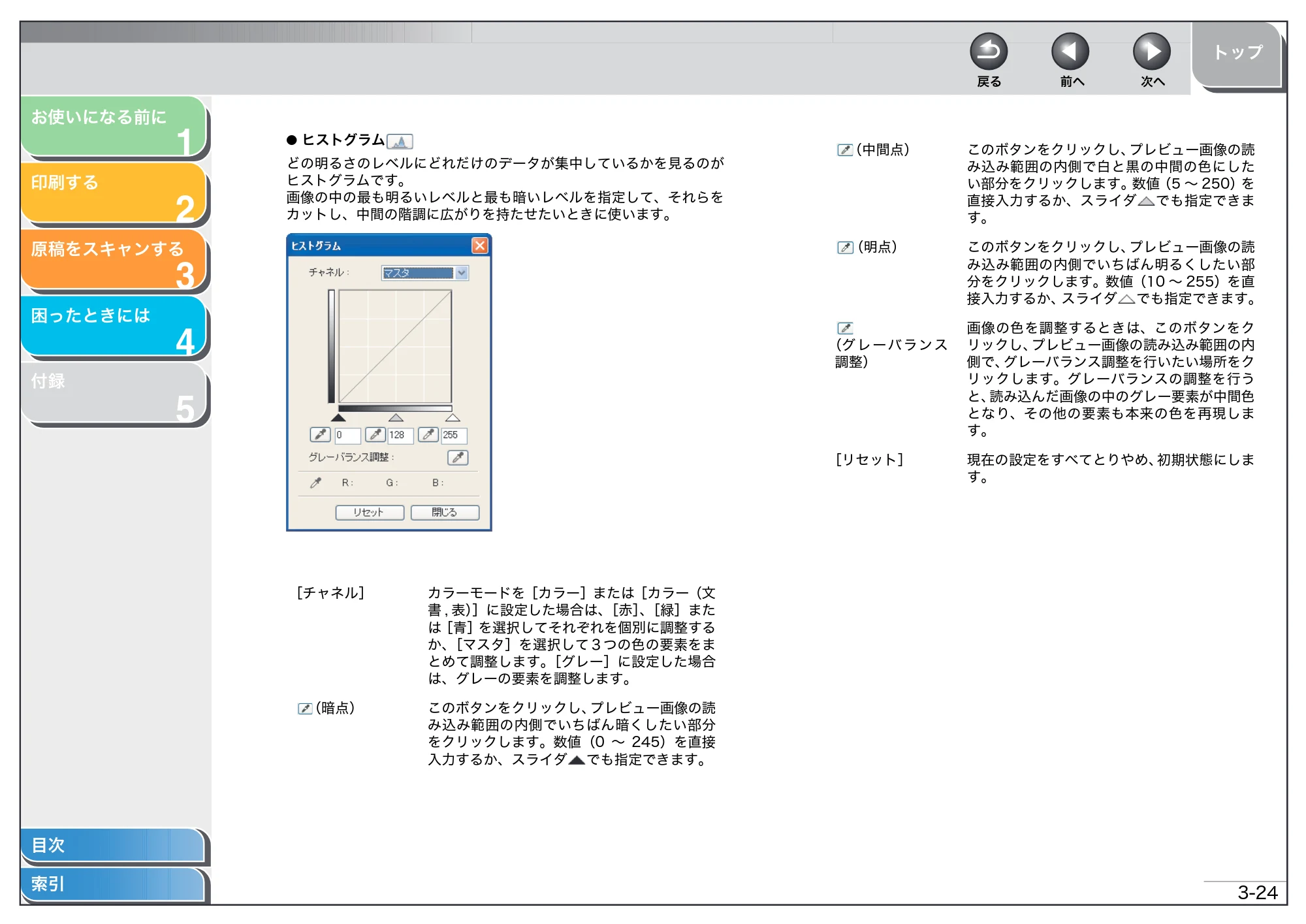Click the グレーバランス調整 eyedropper button

[458, 457]
